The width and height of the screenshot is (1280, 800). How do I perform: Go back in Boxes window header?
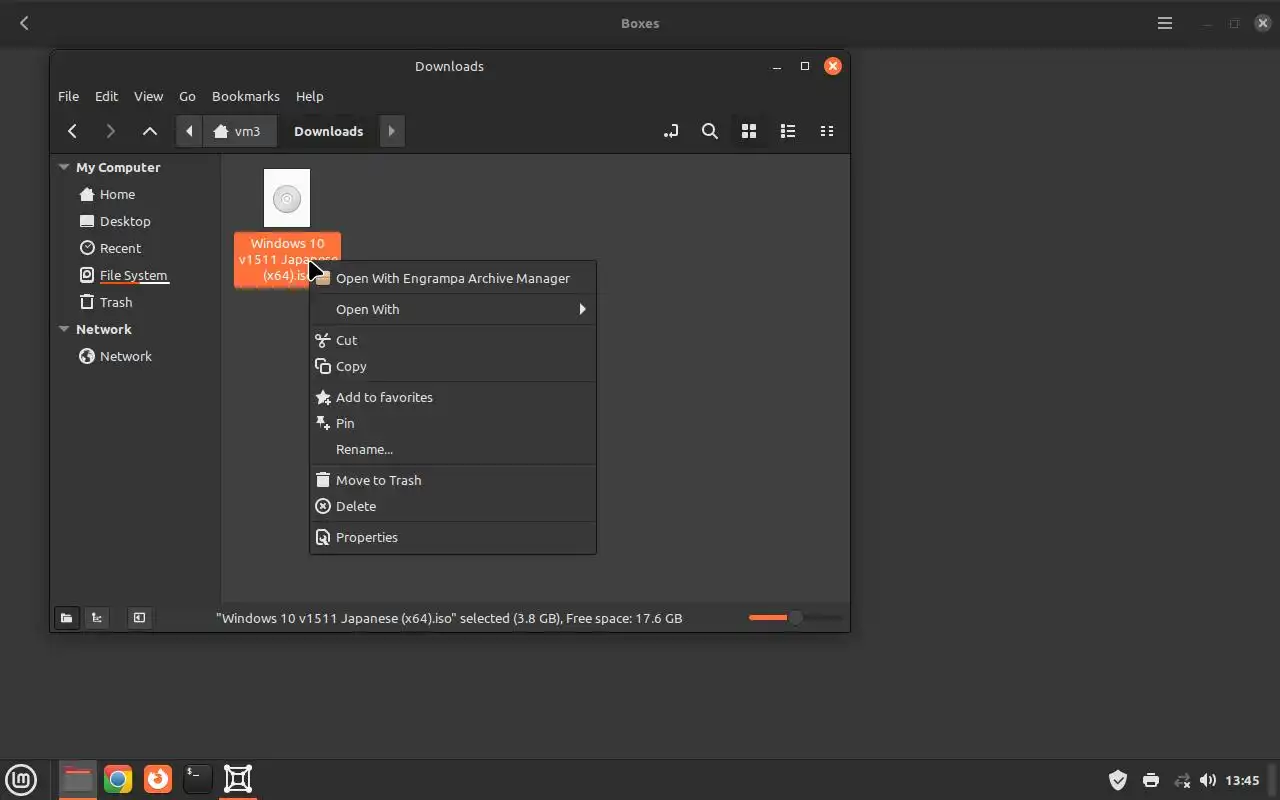(x=24, y=23)
